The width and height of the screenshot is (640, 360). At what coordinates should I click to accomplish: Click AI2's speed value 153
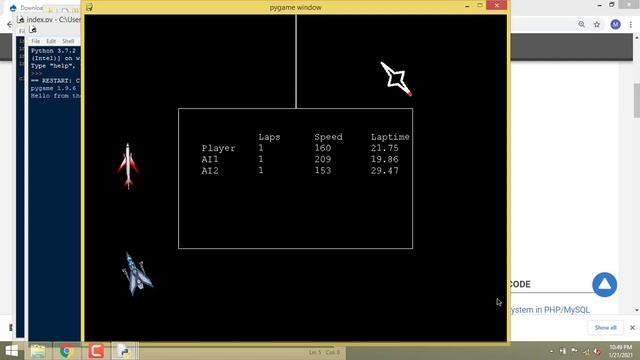tap(322, 171)
